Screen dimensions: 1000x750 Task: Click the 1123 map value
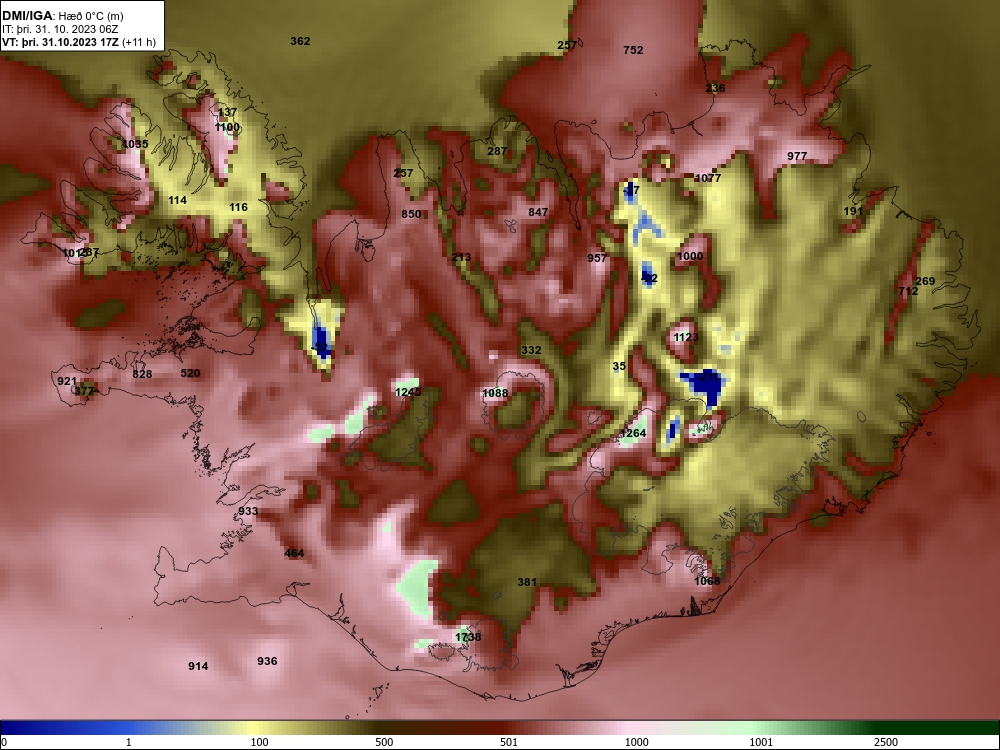coord(686,337)
